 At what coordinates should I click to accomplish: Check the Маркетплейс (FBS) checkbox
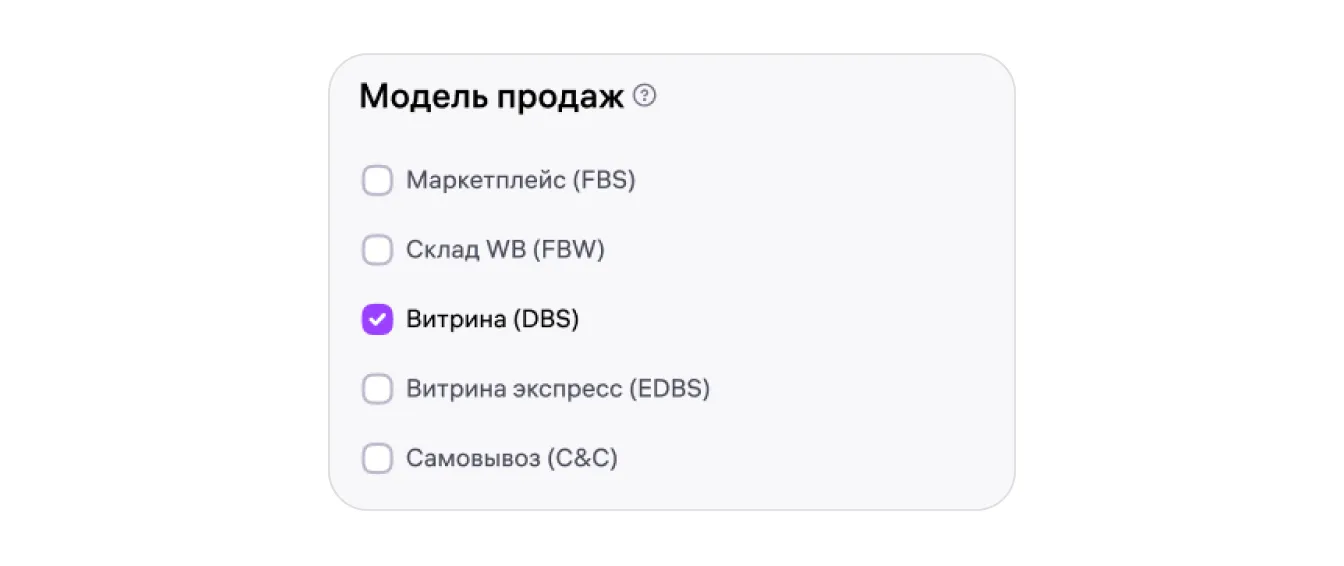click(x=377, y=181)
